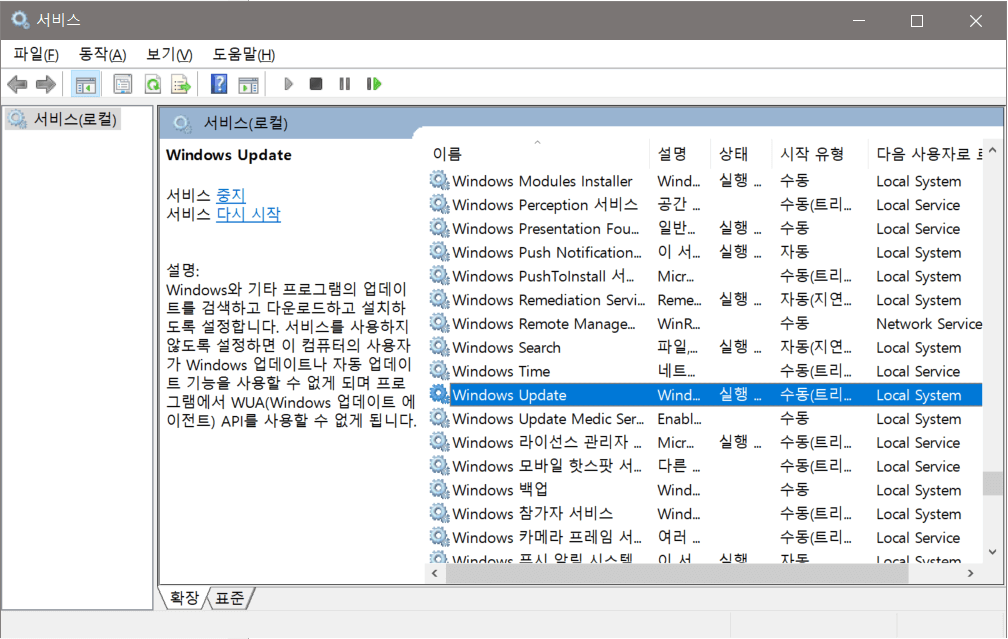Select 서비스(로컬) in the left tree
Viewport: 1008px width, 639px height.
coord(75,119)
